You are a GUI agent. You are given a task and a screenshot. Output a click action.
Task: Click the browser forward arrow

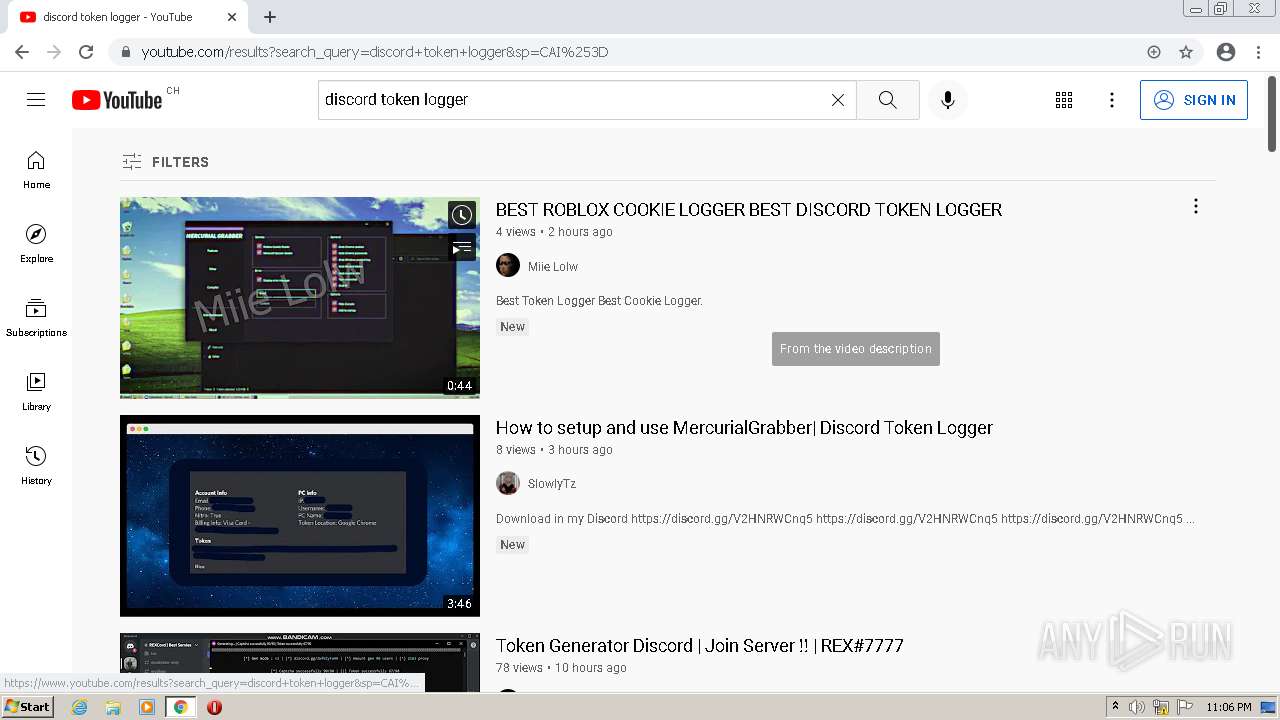[x=54, y=52]
